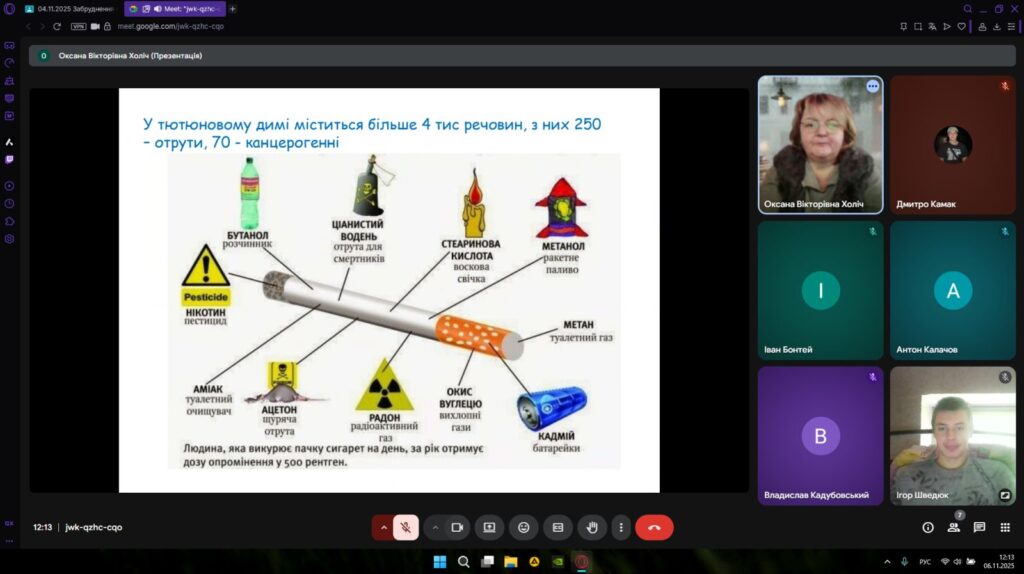Viewport: 1024px width, 574px height.
Task: Open meeting details info icon
Action: pyautogui.click(x=927, y=527)
